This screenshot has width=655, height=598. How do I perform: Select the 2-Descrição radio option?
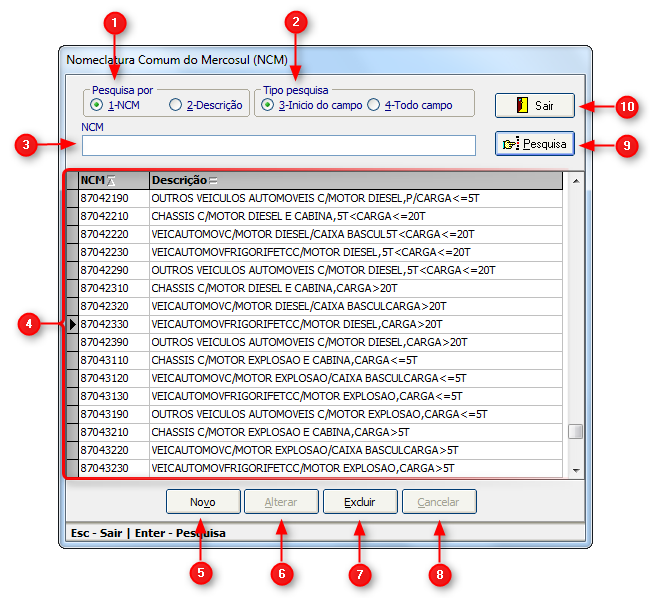pyautogui.click(x=175, y=104)
